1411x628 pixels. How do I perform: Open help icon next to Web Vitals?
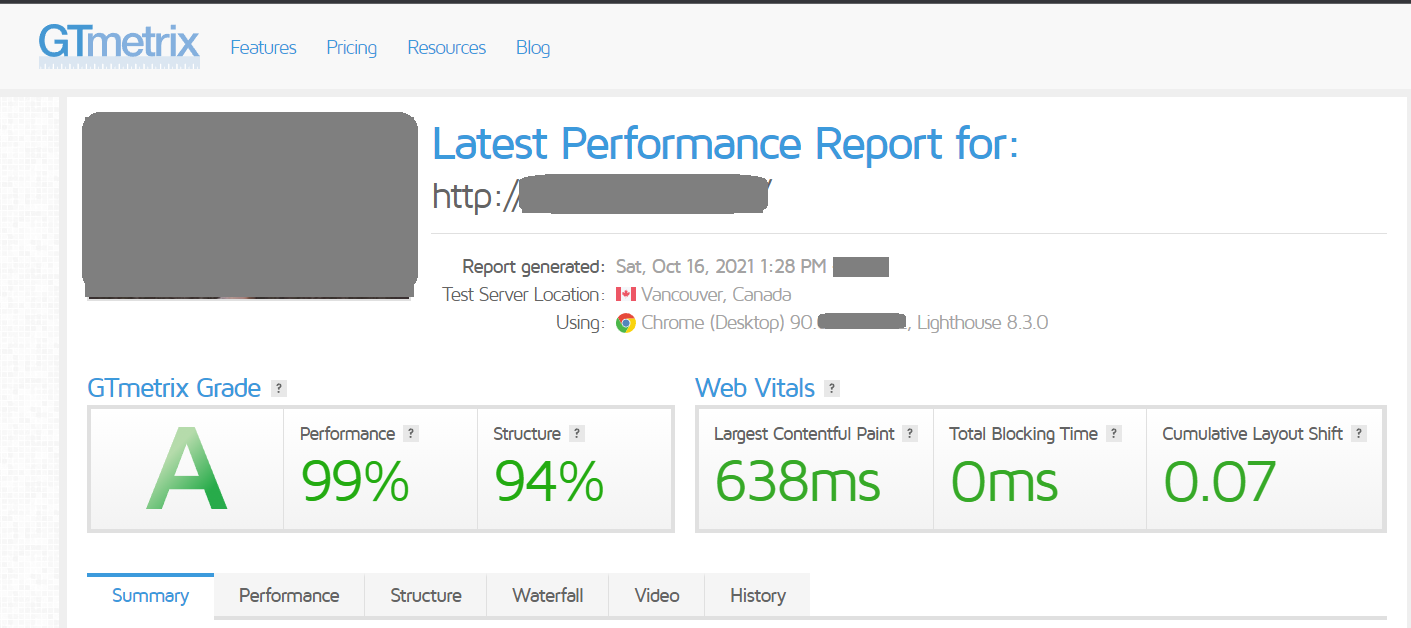click(832, 388)
